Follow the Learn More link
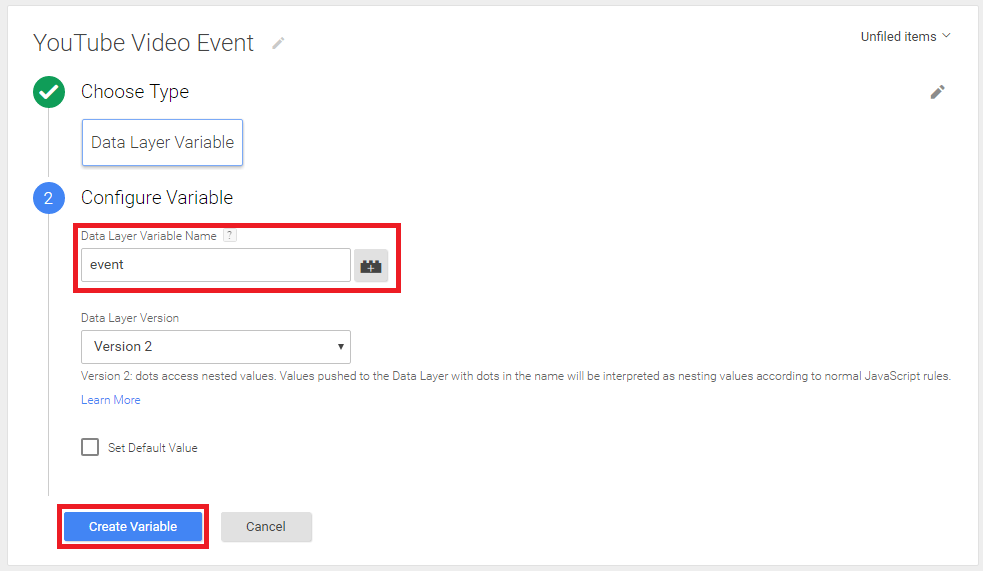Image resolution: width=983 pixels, height=572 pixels. pos(111,400)
